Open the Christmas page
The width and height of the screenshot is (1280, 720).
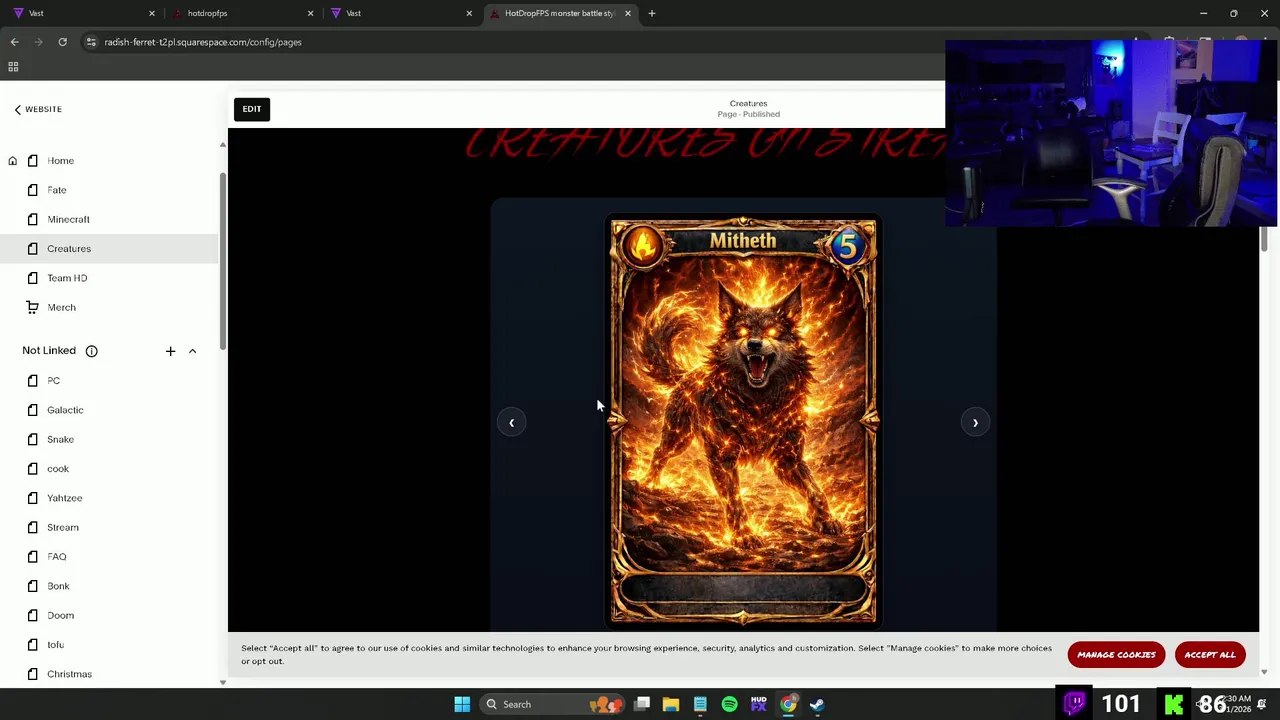coord(69,674)
